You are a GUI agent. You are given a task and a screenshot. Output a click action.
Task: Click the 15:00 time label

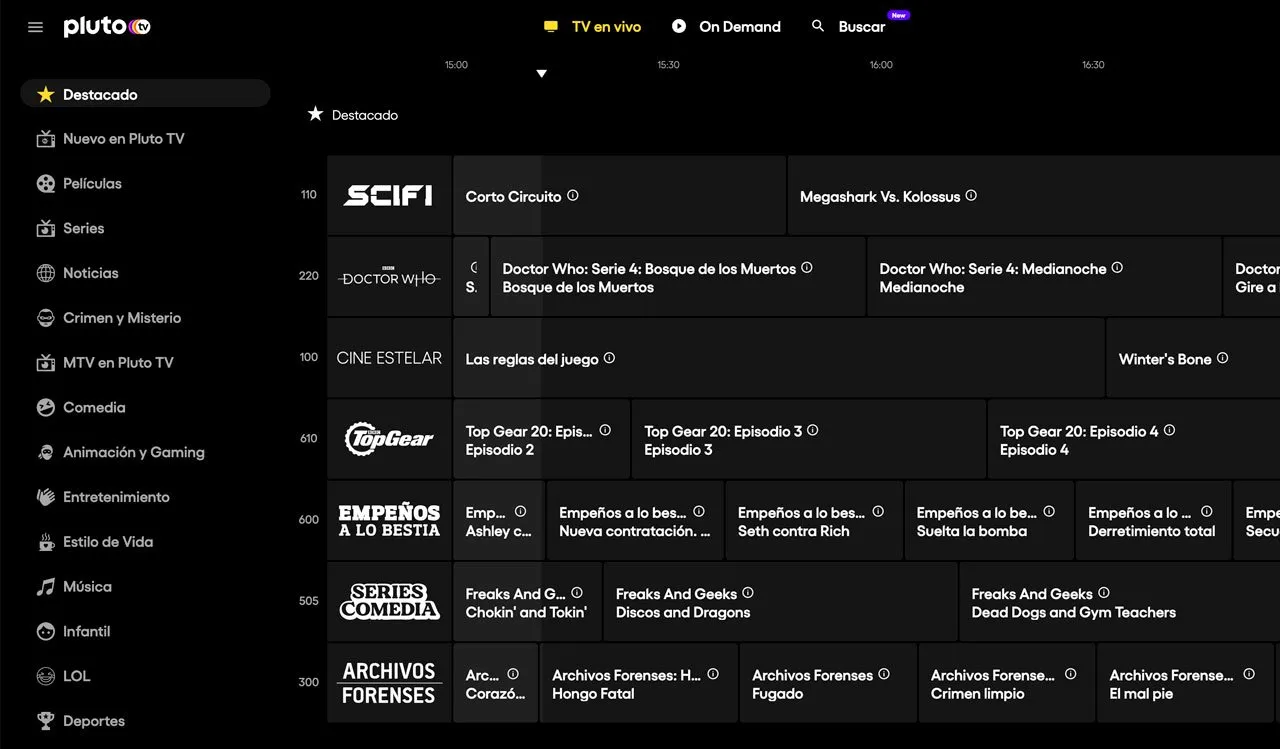click(456, 65)
